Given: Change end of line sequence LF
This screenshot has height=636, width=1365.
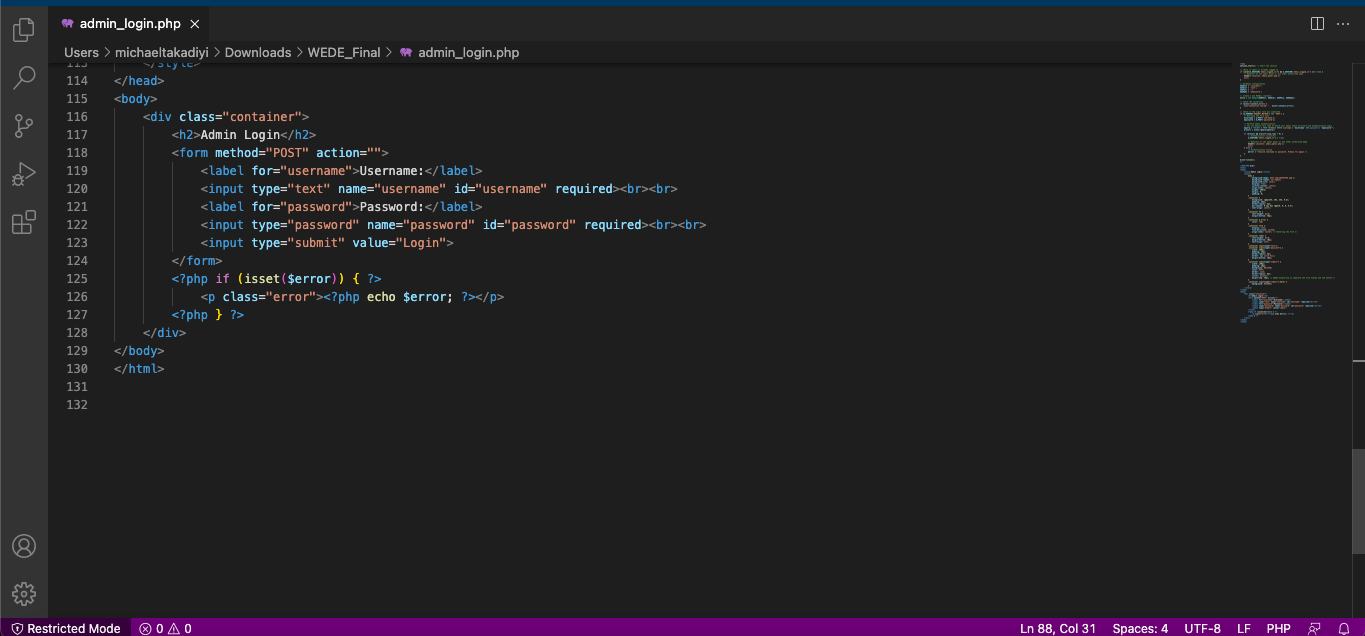Looking at the screenshot, I should [x=1244, y=628].
